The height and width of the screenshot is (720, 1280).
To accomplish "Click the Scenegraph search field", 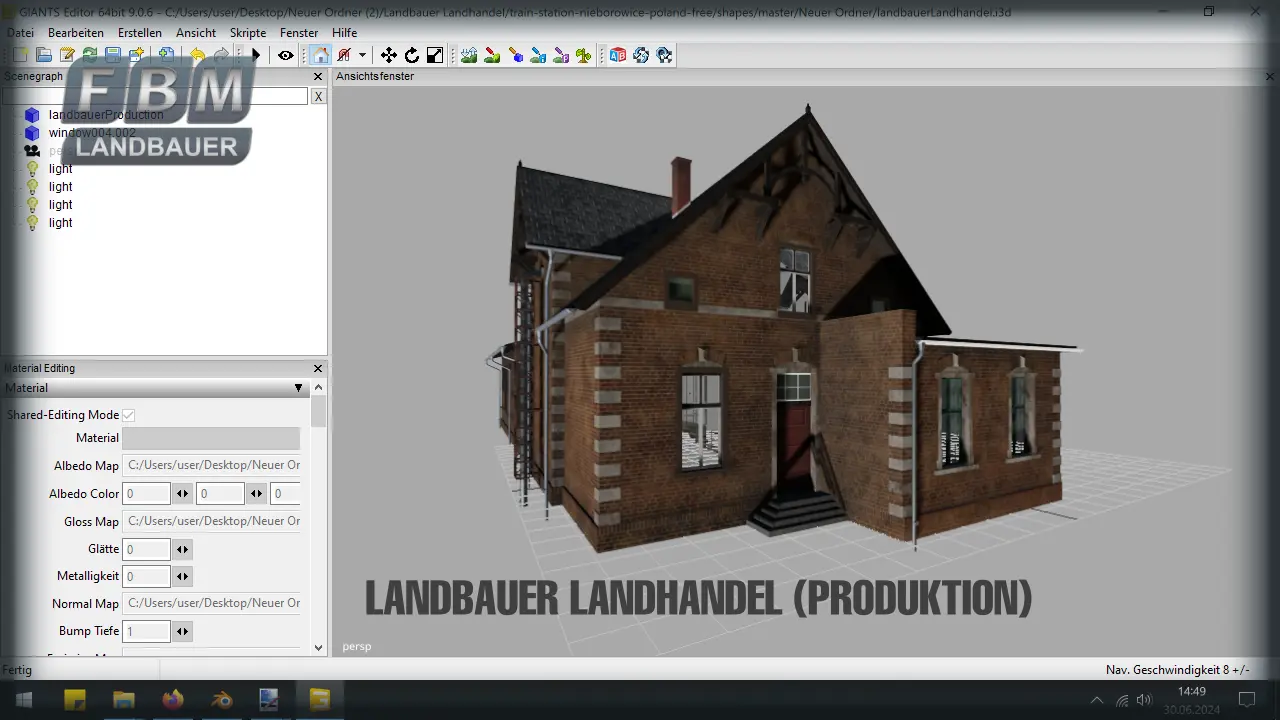I will click(155, 96).
